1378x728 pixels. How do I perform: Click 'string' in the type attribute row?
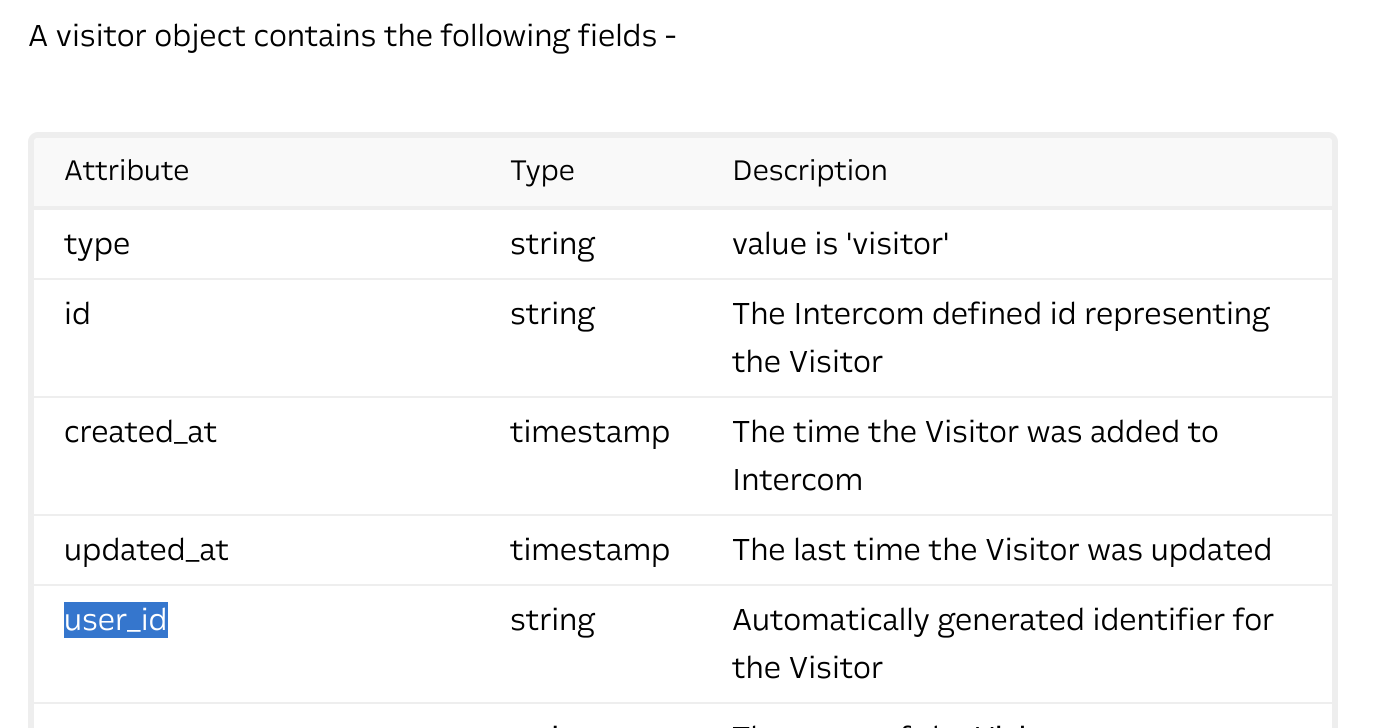tap(552, 245)
